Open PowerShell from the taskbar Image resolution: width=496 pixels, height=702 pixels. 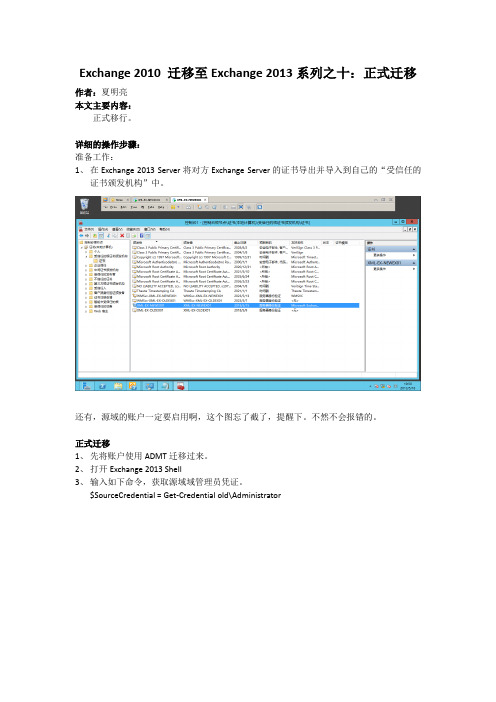[103, 385]
